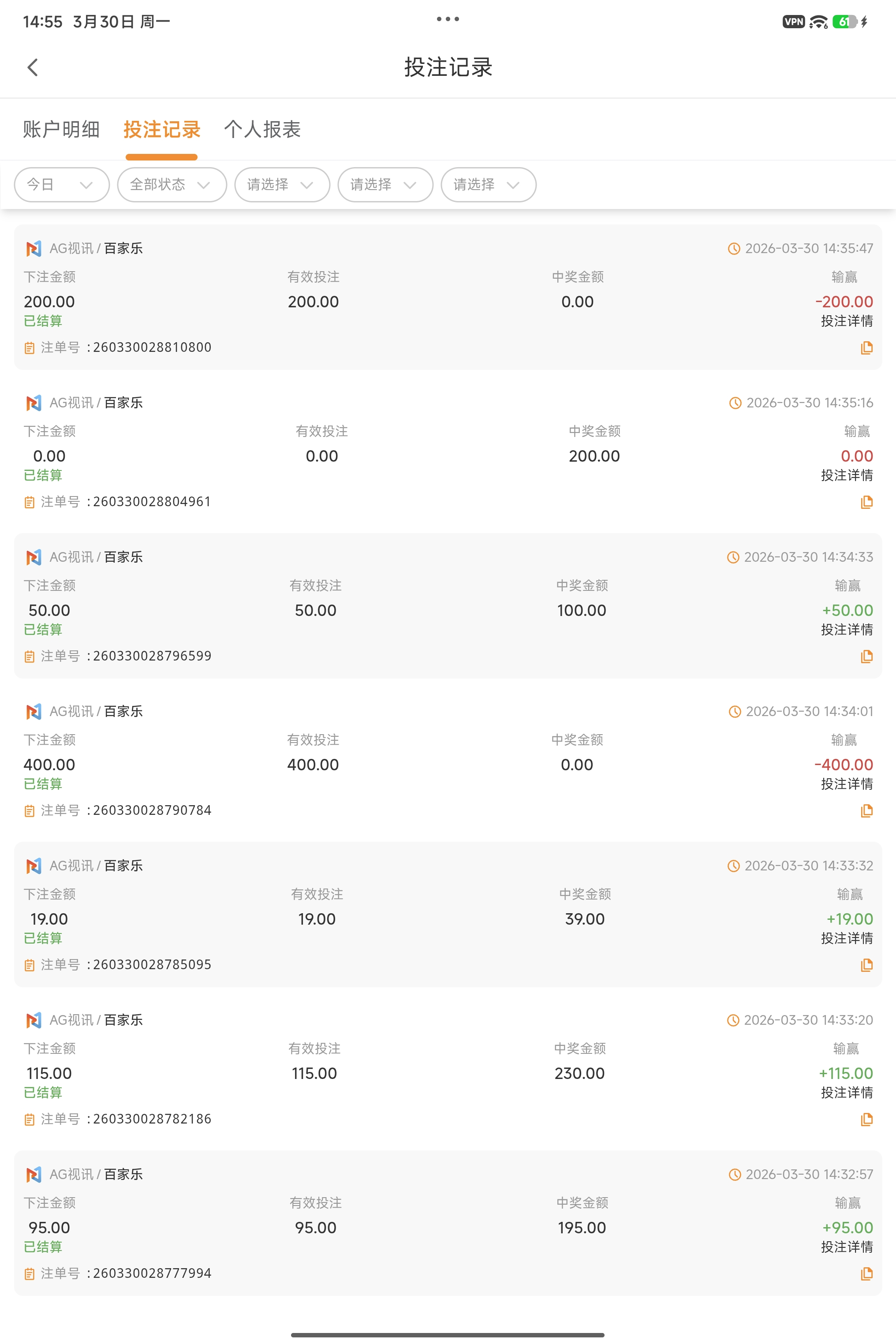
Task: Open the 今日 date filter dropdown
Action: point(61,185)
